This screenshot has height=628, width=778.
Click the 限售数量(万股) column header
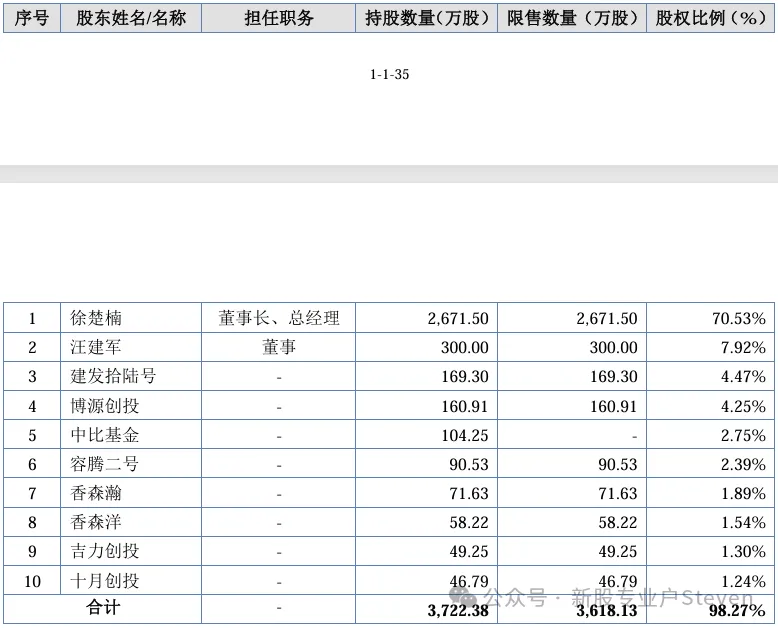(x=572, y=18)
